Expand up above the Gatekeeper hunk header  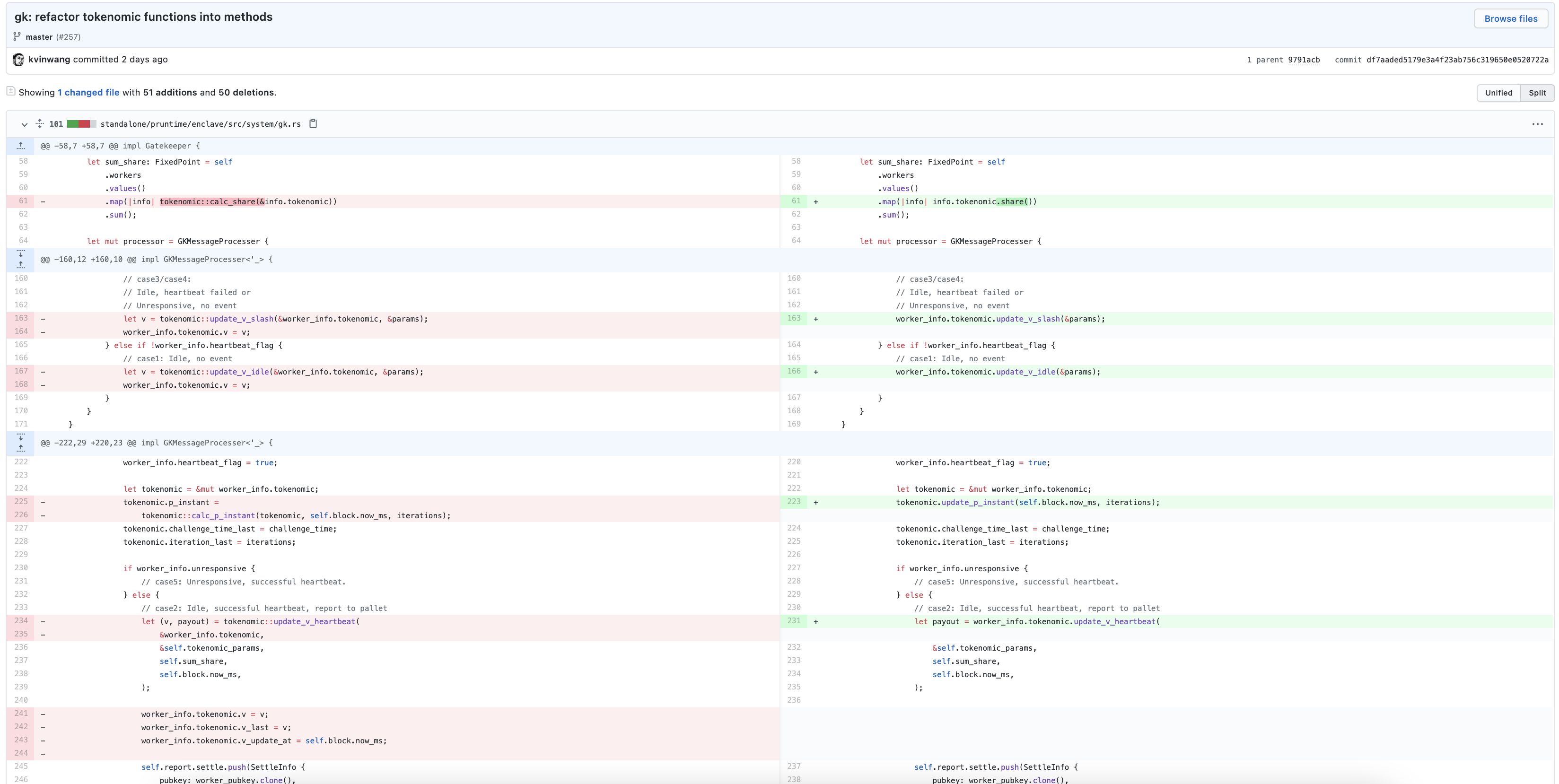click(21, 146)
